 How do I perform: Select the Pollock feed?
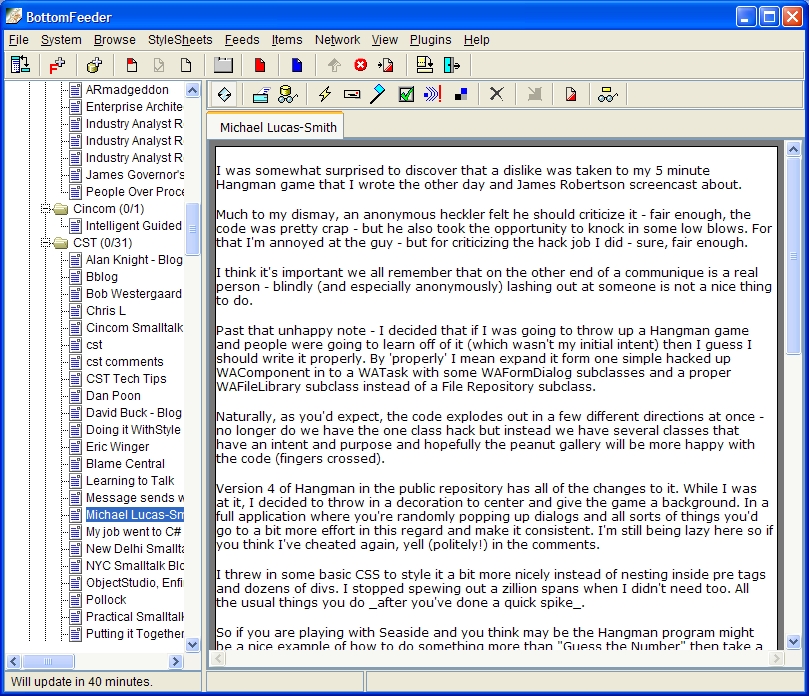(x=106, y=601)
